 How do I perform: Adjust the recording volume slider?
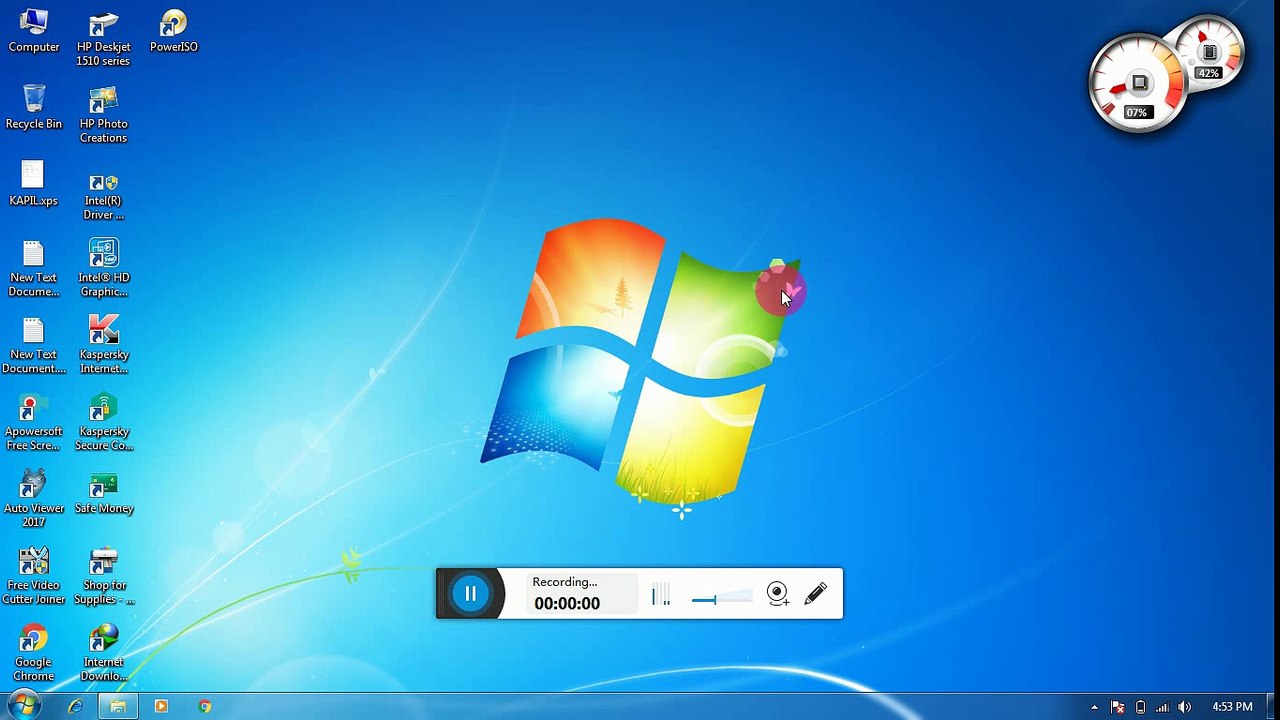point(721,598)
